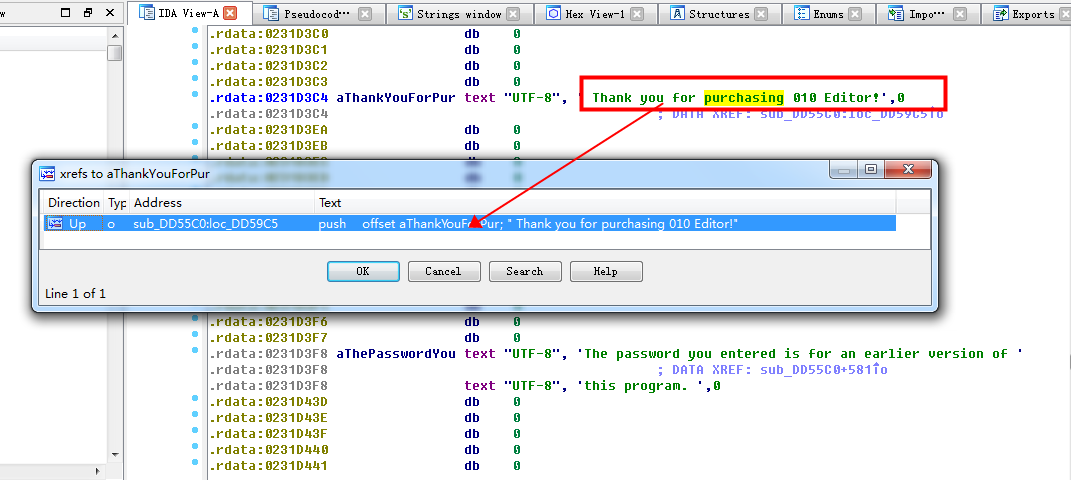Toggle breakpoint dot at .rdata:0231D3EA
1071x480 pixels.
[x=195, y=128]
